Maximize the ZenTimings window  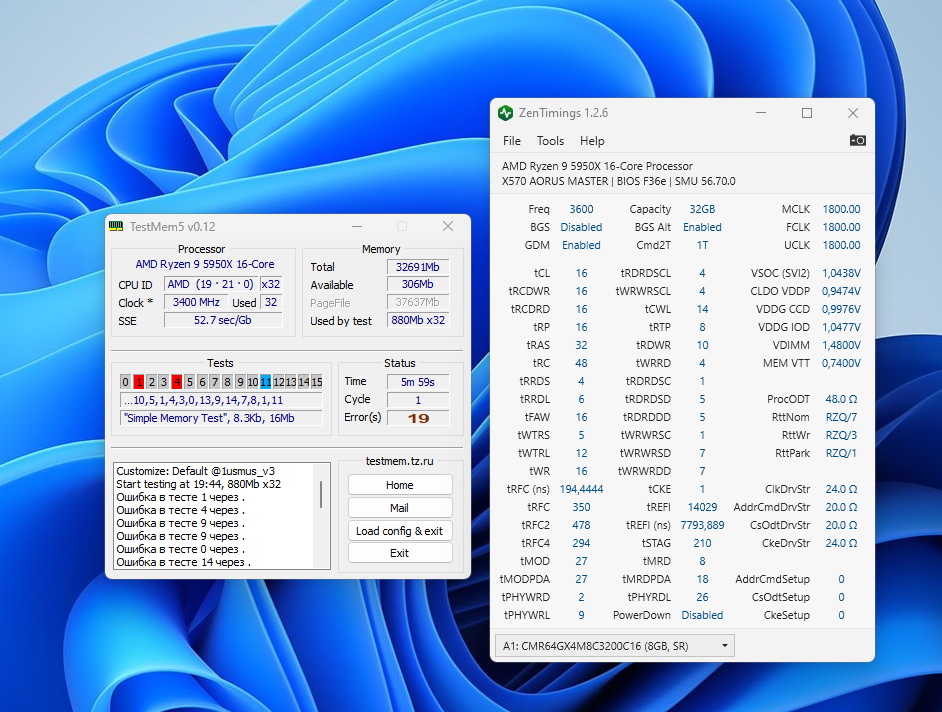point(807,113)
